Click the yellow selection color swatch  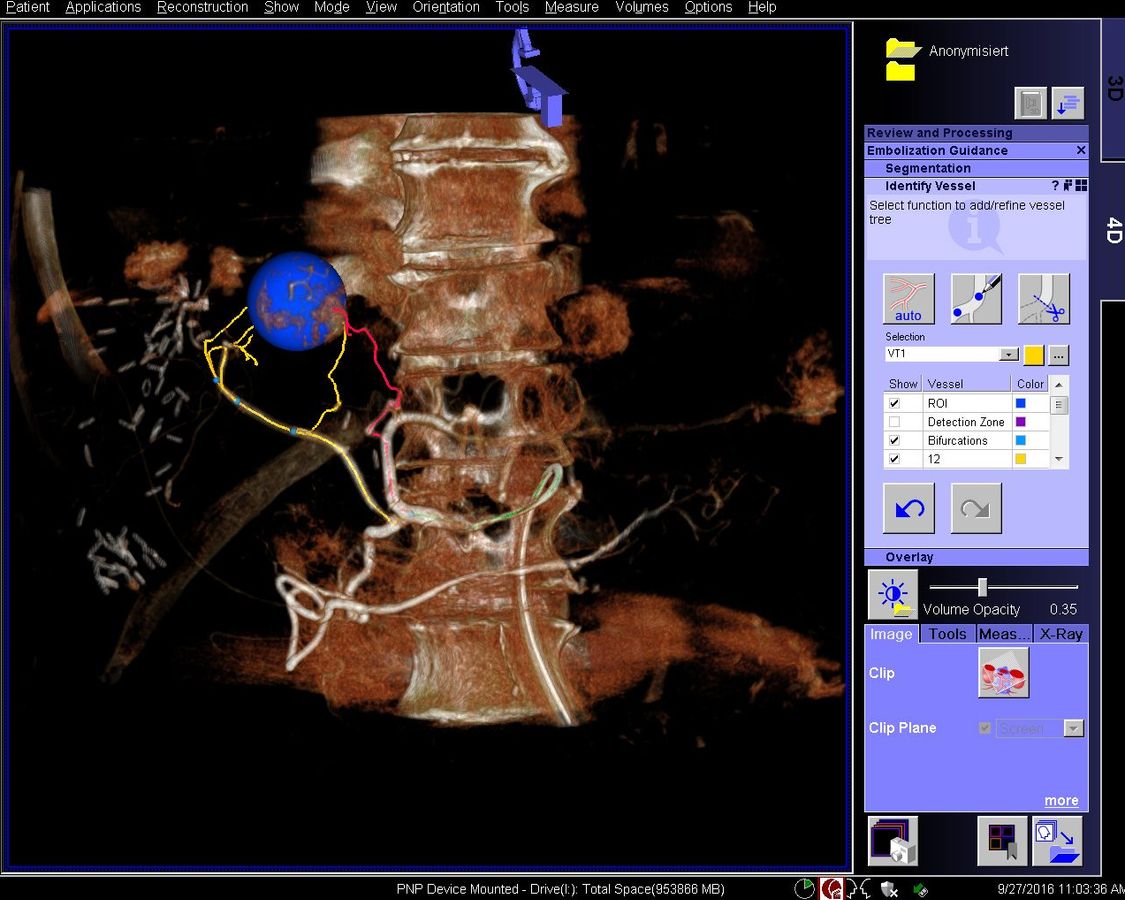[x=1033, y=355]
